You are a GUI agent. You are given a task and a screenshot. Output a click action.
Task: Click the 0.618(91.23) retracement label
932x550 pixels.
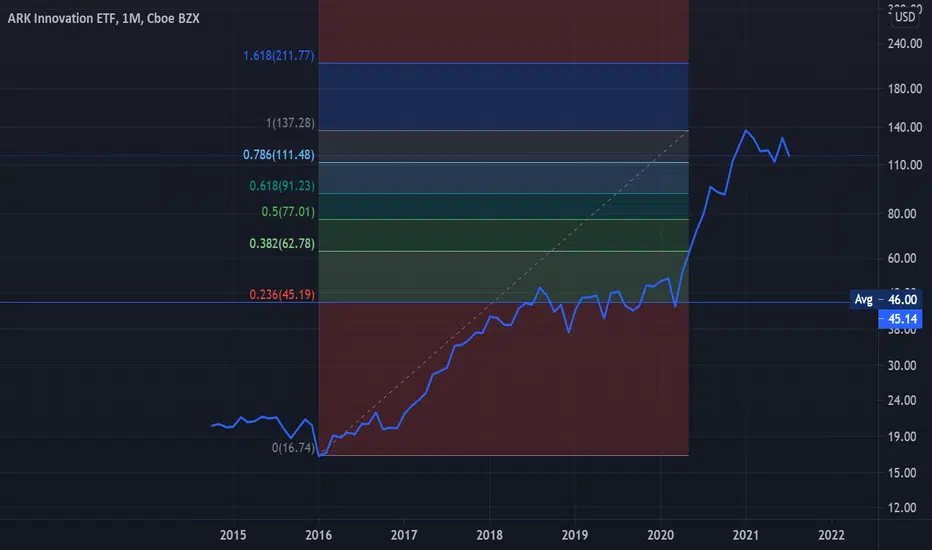pyautogui.click(x=282, y=186)
